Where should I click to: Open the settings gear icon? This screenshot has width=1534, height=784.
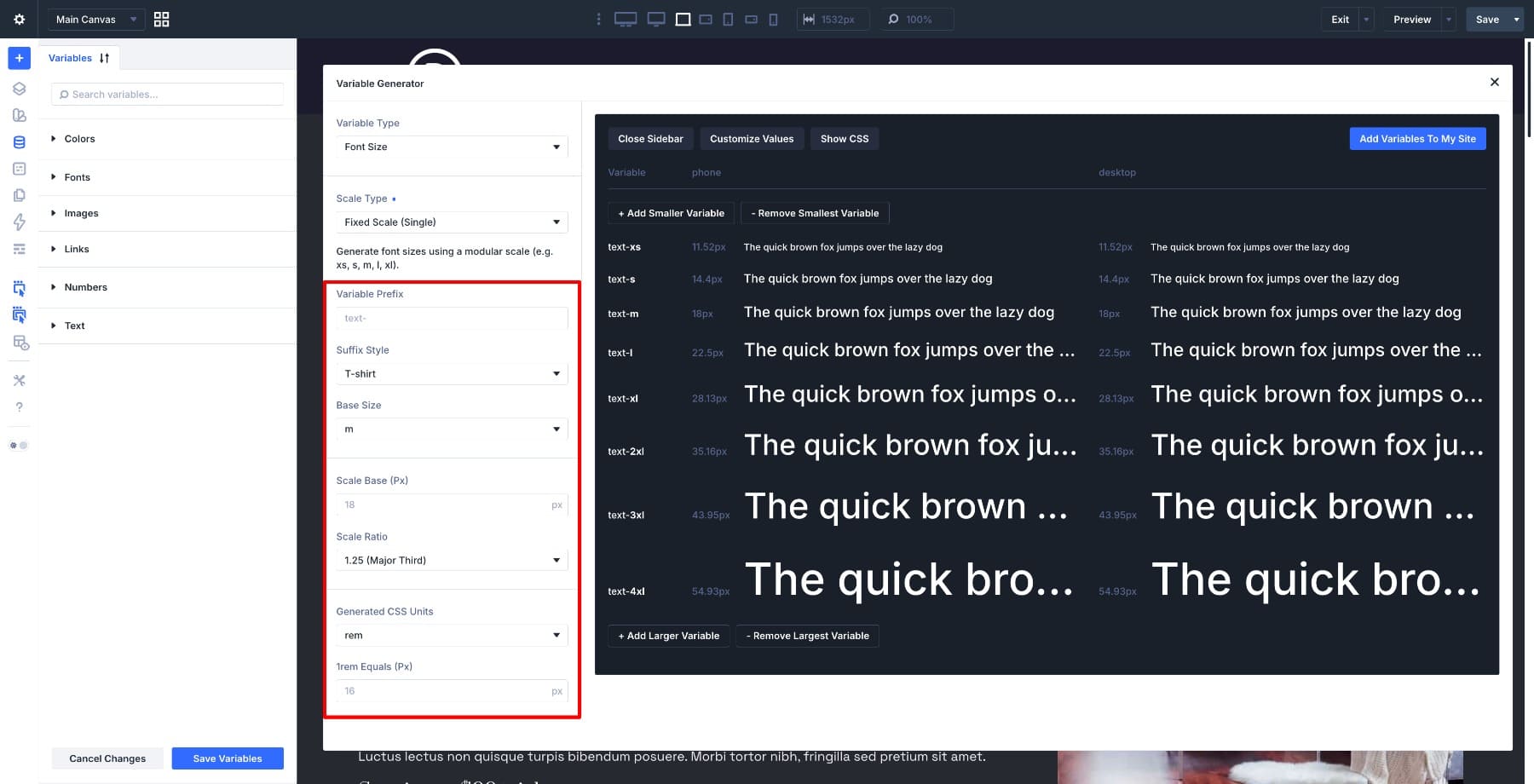click(19, 19)
